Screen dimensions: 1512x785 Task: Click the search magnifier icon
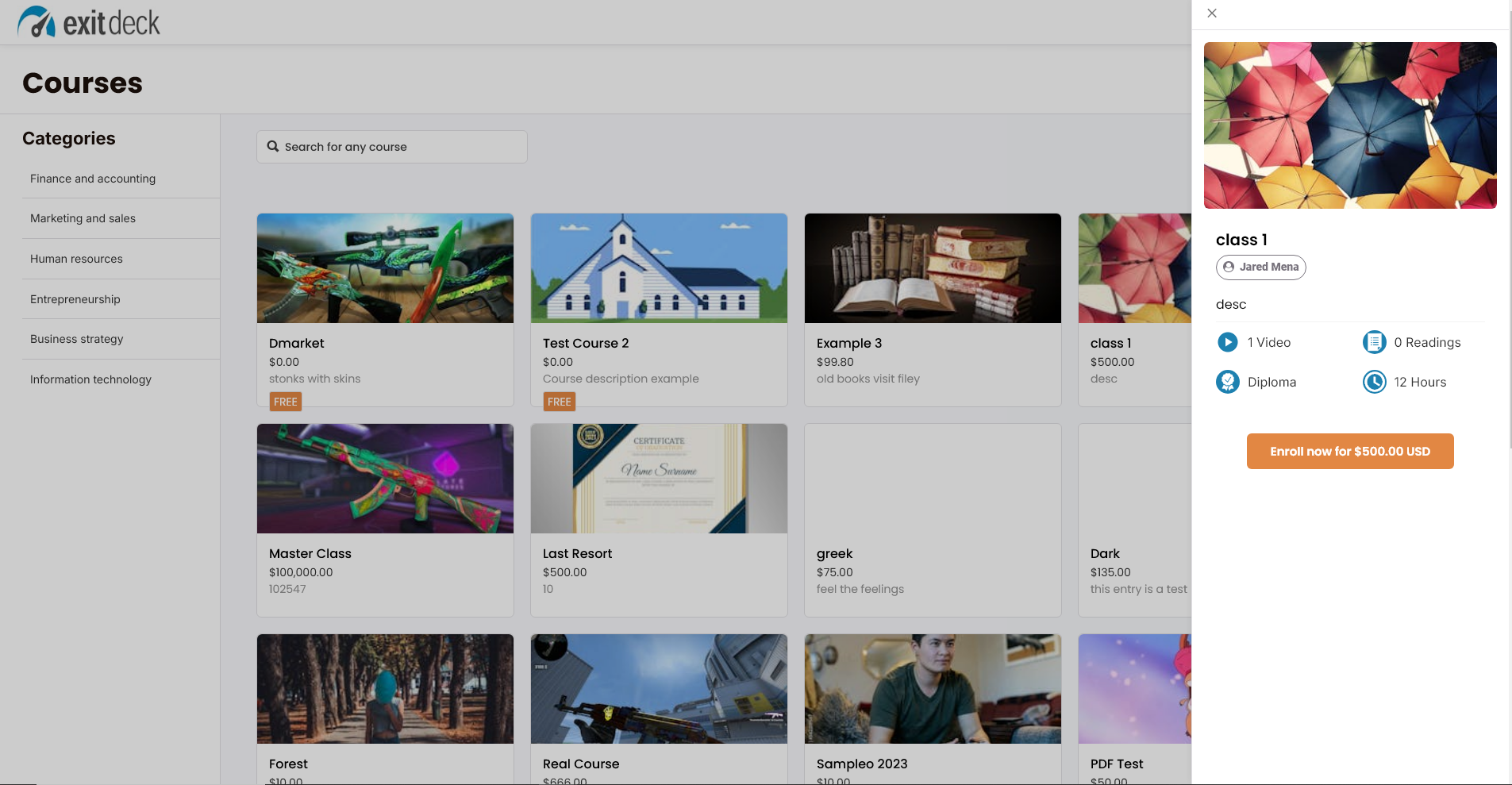coord(273,147)
